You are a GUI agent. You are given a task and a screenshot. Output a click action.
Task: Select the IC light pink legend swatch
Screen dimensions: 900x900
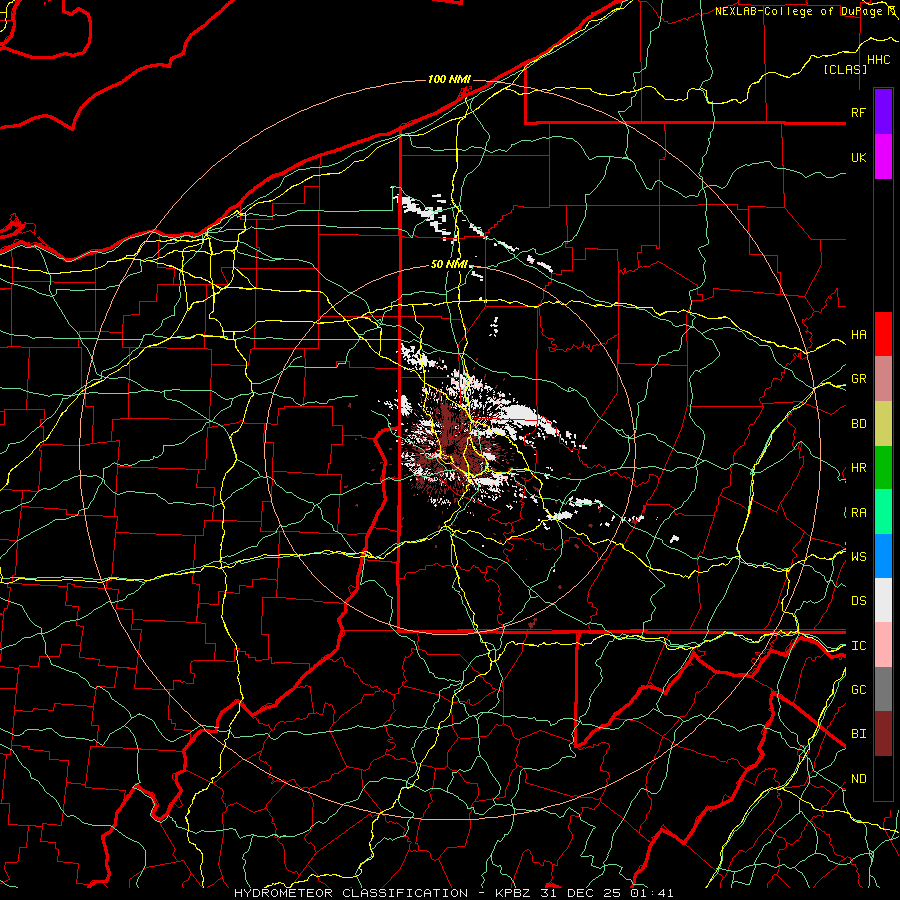[883, 645]
